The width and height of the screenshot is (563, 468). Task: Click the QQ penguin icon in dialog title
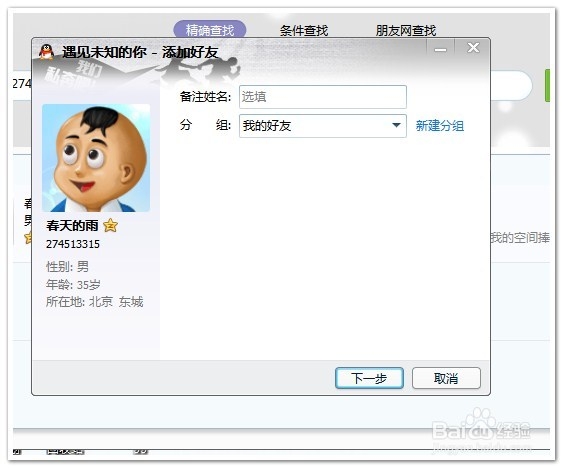coord(46,52)
